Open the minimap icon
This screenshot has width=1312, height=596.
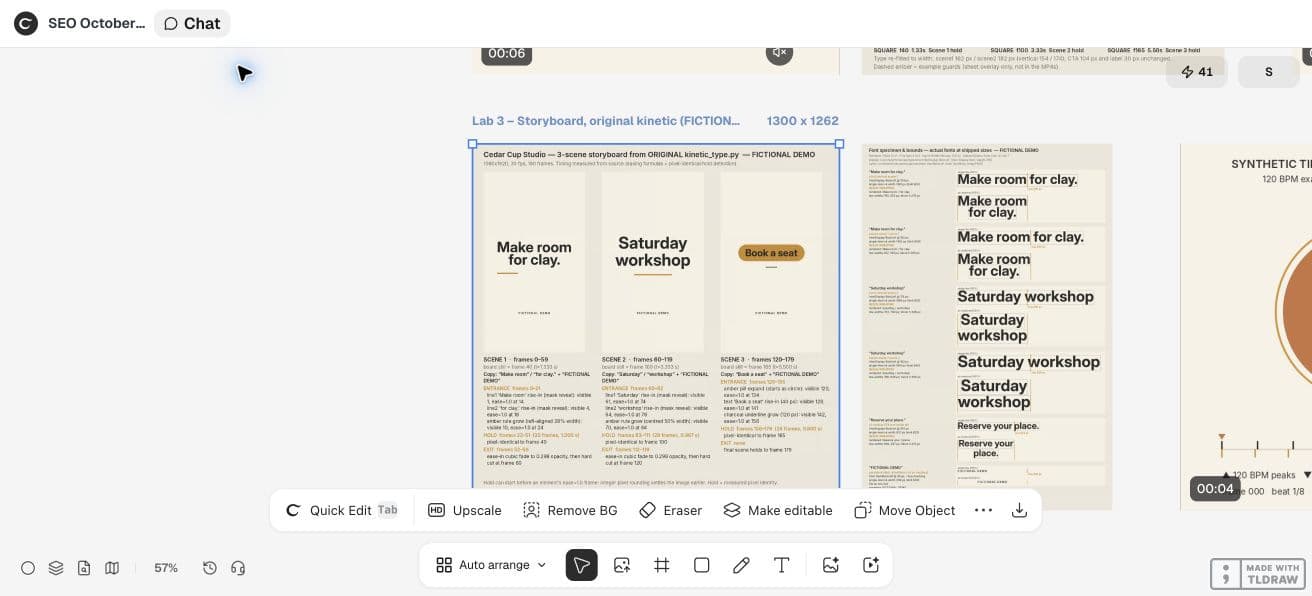point(112,568)
